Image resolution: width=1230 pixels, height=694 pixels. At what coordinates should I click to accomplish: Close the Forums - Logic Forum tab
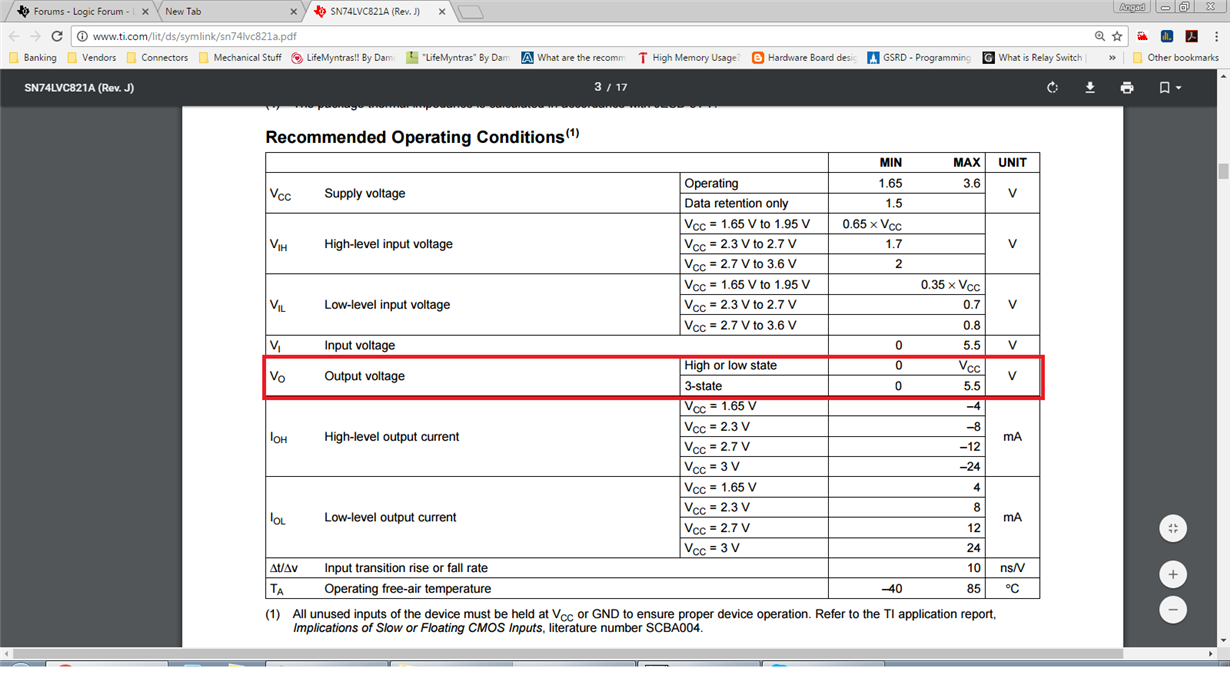click(x=144, y=12)
